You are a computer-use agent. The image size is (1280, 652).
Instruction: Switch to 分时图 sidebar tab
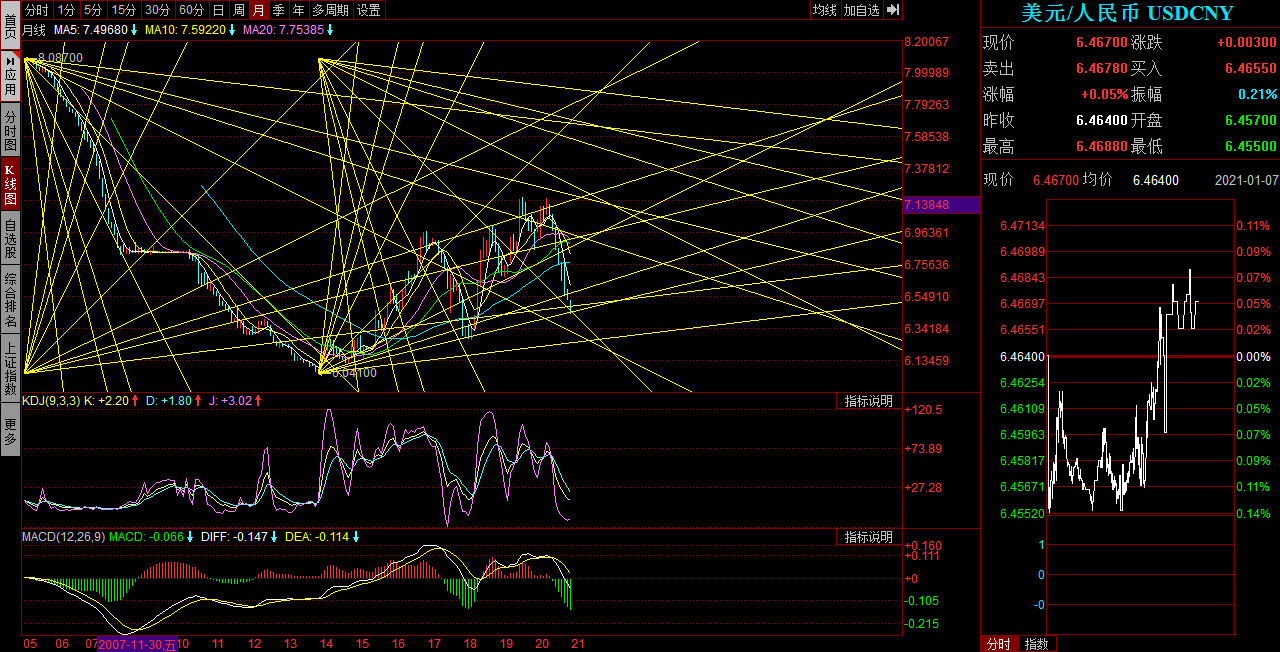tap(10, 128)
